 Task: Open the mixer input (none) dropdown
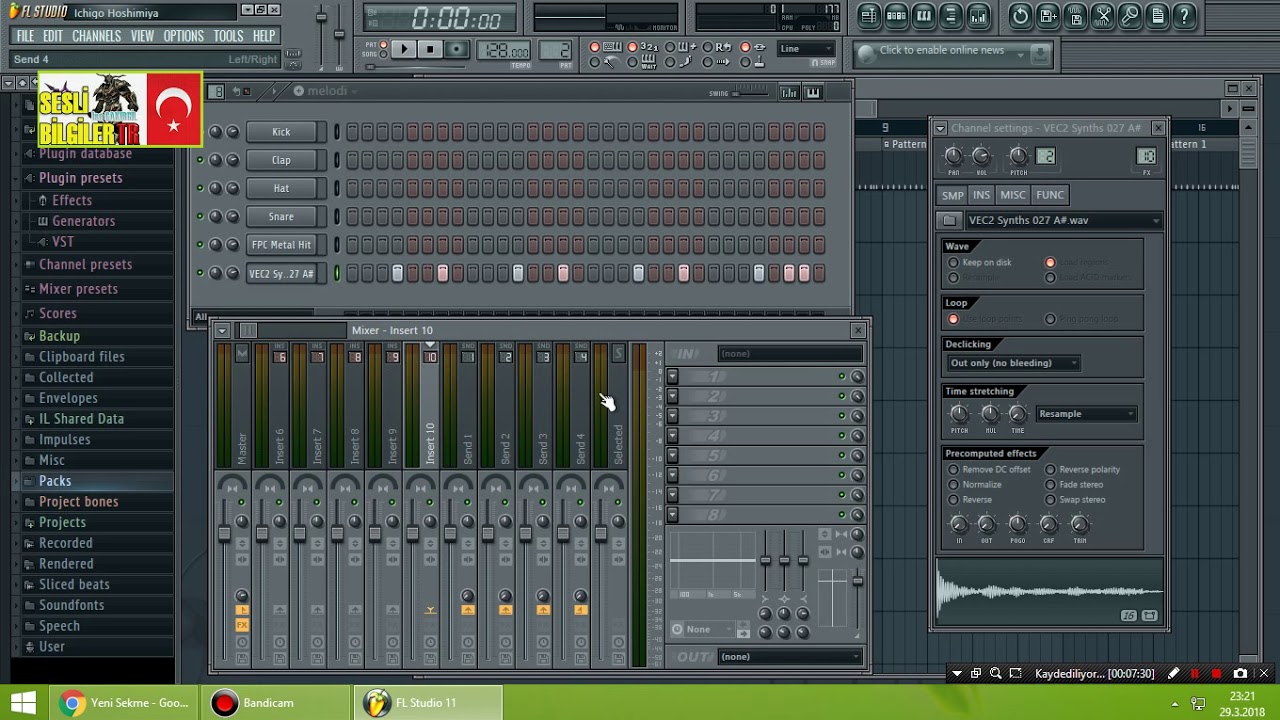tap(790, 353)
